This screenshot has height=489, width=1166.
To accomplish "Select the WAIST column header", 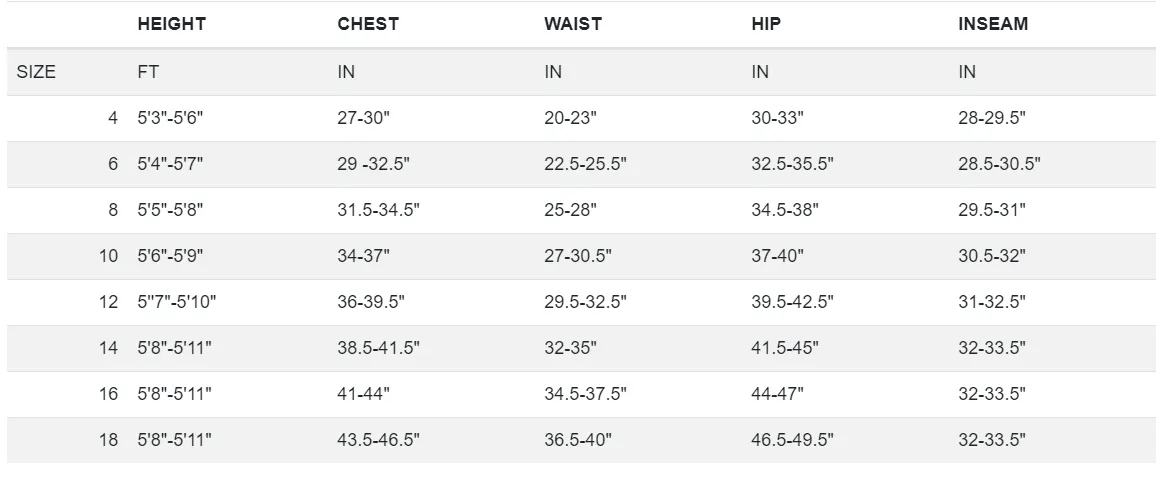I will (x=573, y=24).
